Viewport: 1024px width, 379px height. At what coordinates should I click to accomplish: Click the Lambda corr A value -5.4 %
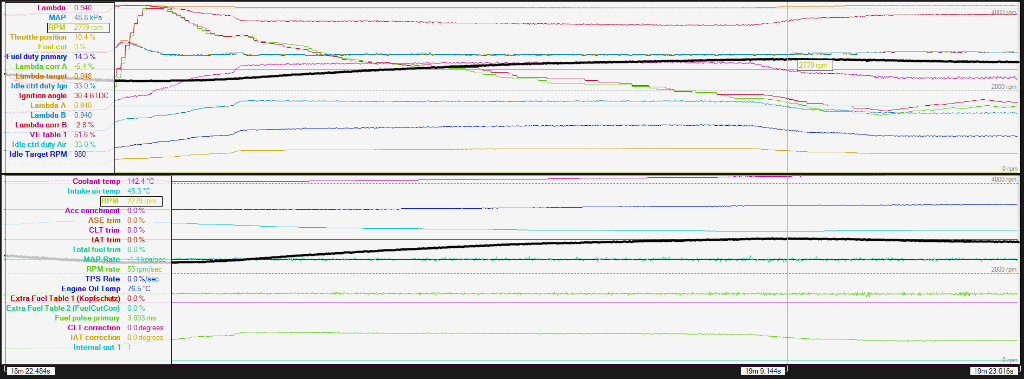pyautogui.click(x=84, y=67)
